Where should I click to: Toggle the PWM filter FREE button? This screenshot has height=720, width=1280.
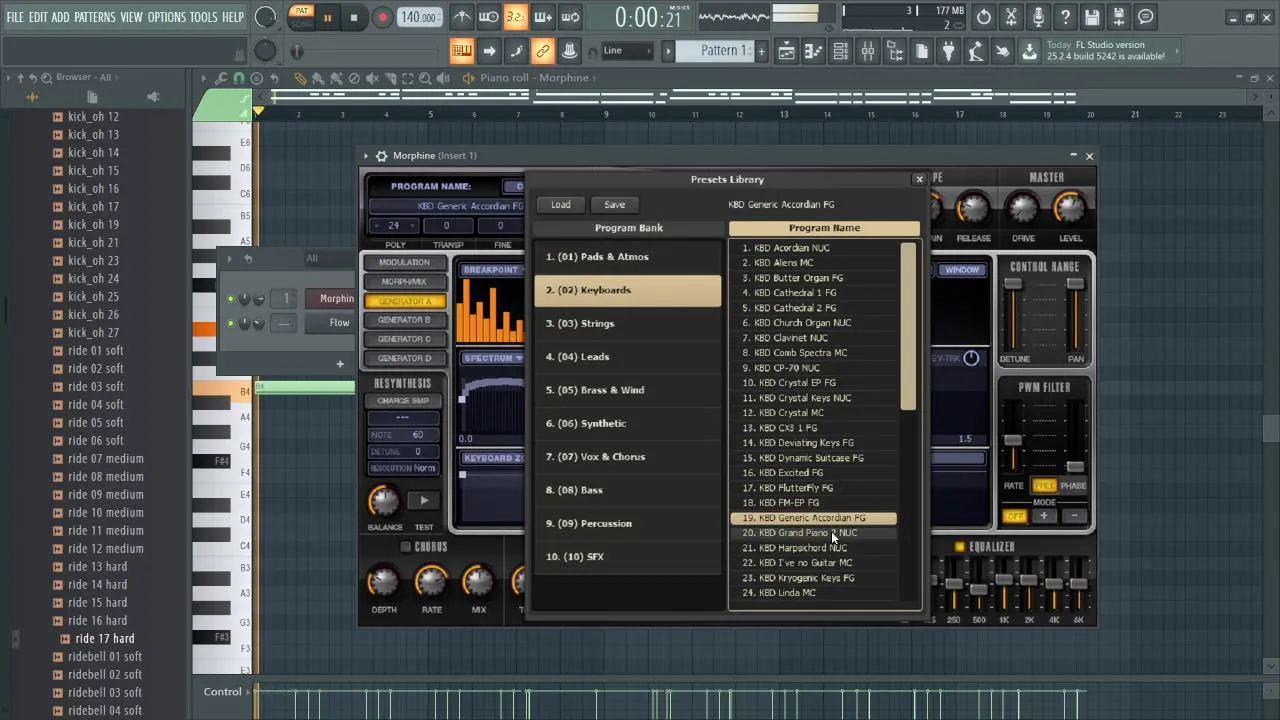[x=1044, y=485]
